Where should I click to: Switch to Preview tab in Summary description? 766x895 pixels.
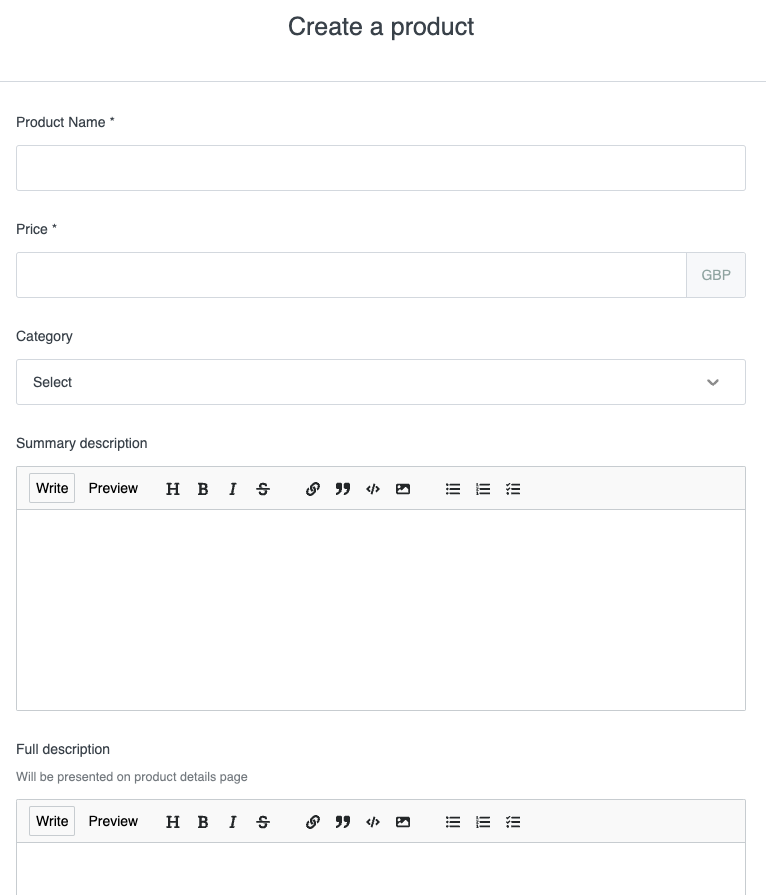[x=113, y=488]
